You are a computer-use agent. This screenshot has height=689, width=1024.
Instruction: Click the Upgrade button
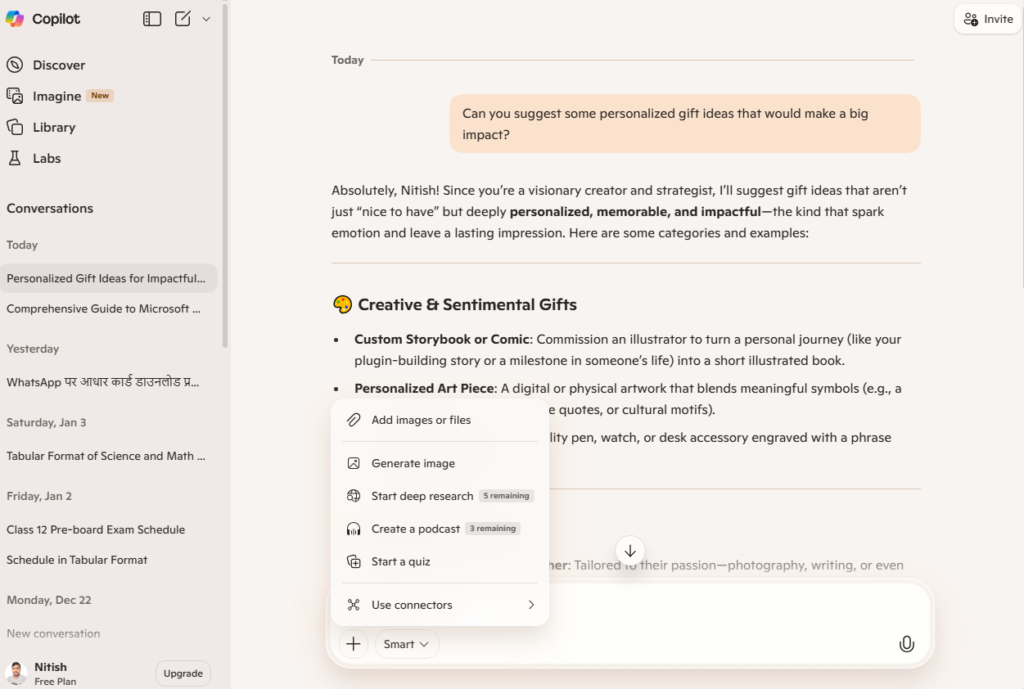point(183,673)
